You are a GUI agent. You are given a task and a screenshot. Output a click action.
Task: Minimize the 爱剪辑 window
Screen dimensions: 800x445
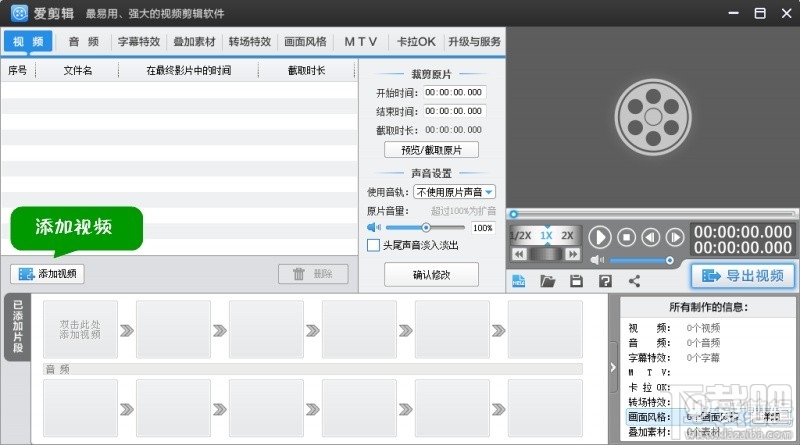[734, 13]
